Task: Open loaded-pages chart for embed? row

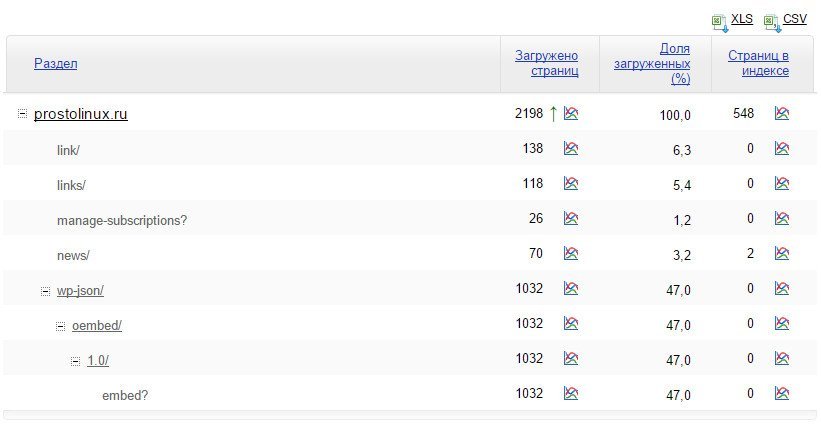Action: (x=571, y=393)
